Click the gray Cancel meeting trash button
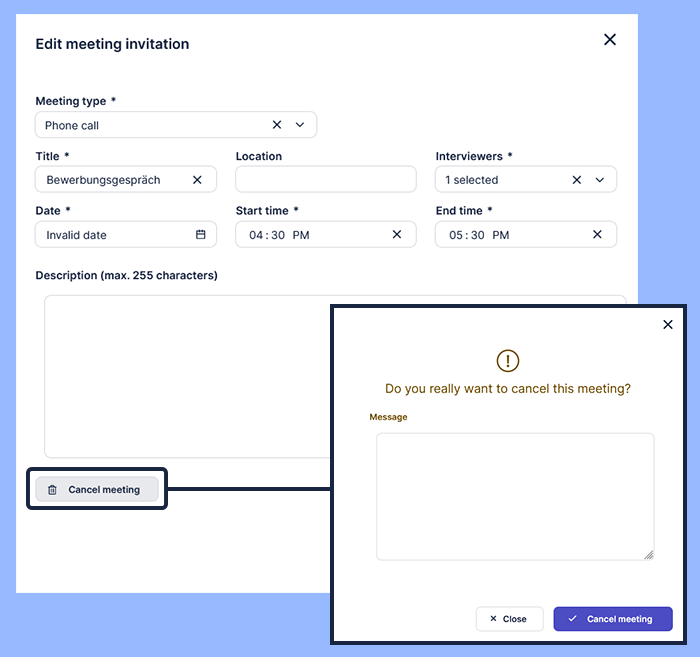This screenshot has height=657, width=700. click(x=97, y=490)
